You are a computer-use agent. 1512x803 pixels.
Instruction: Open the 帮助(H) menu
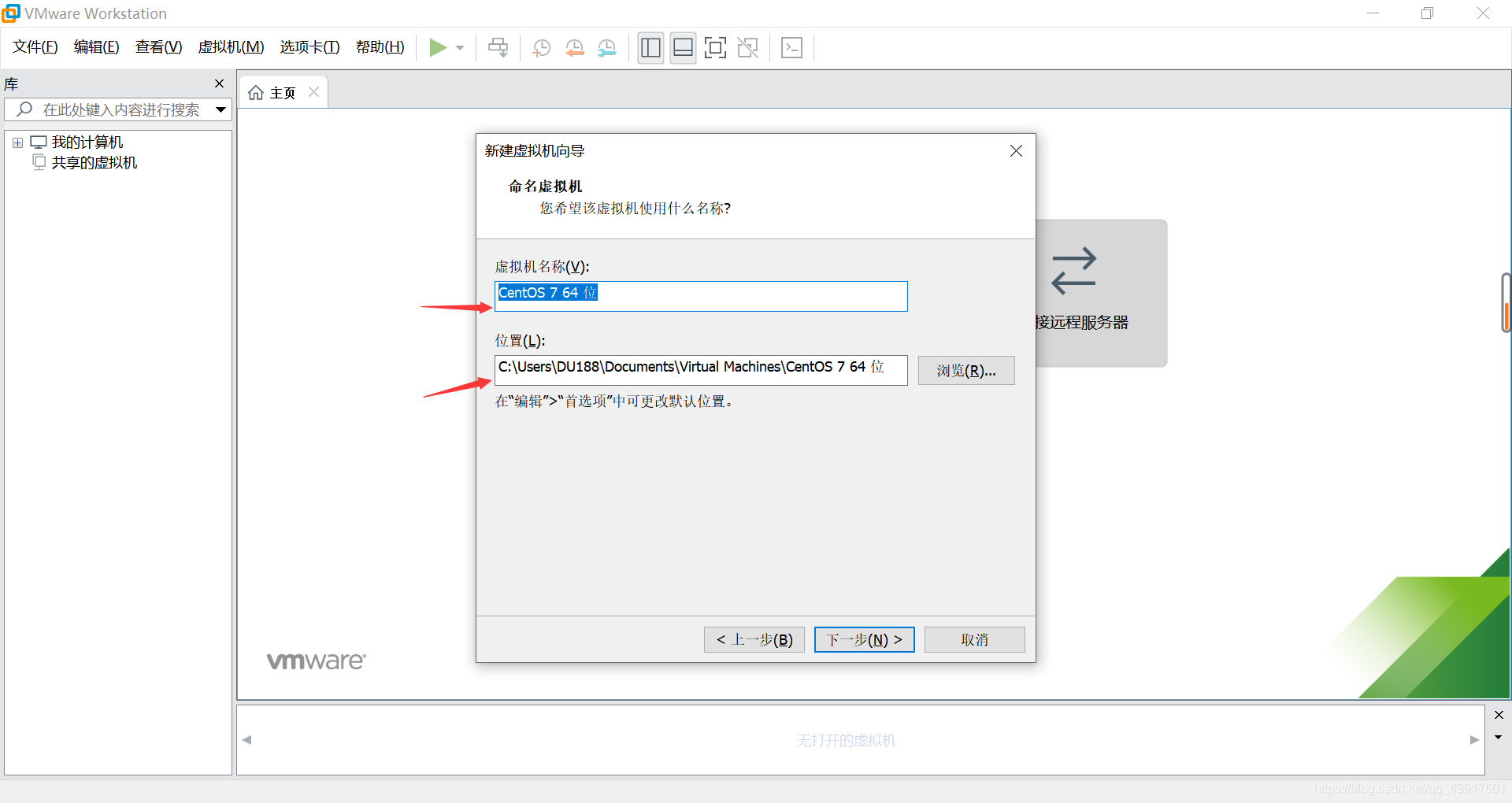pos(380,47)
